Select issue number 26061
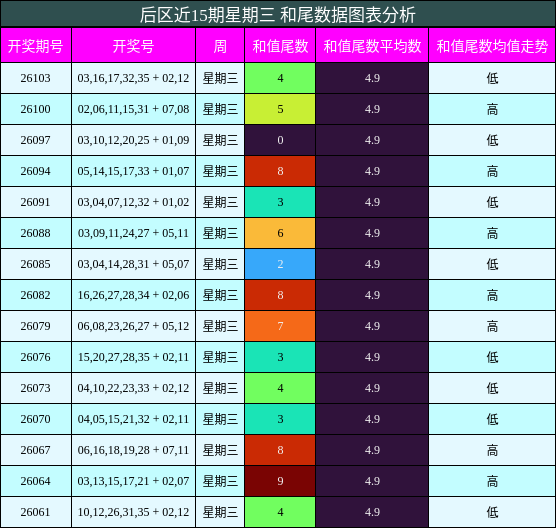The height and width of the screenshot is (528, 556). (x=35, y=512)
